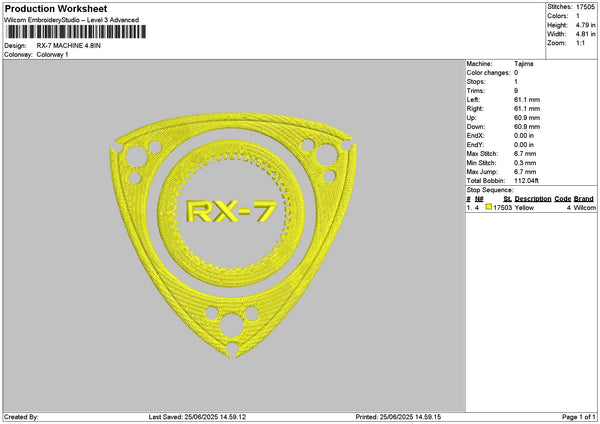
Task: Click the Trims value 9
Action: (516, 91)
